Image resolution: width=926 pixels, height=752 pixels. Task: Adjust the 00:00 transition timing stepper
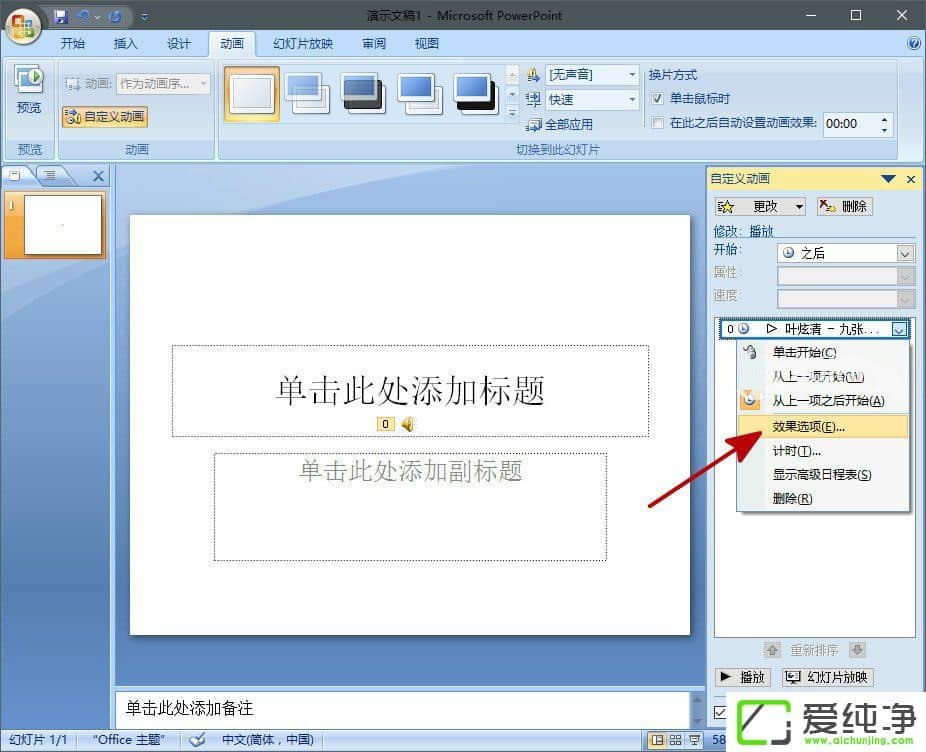(882, 124)
